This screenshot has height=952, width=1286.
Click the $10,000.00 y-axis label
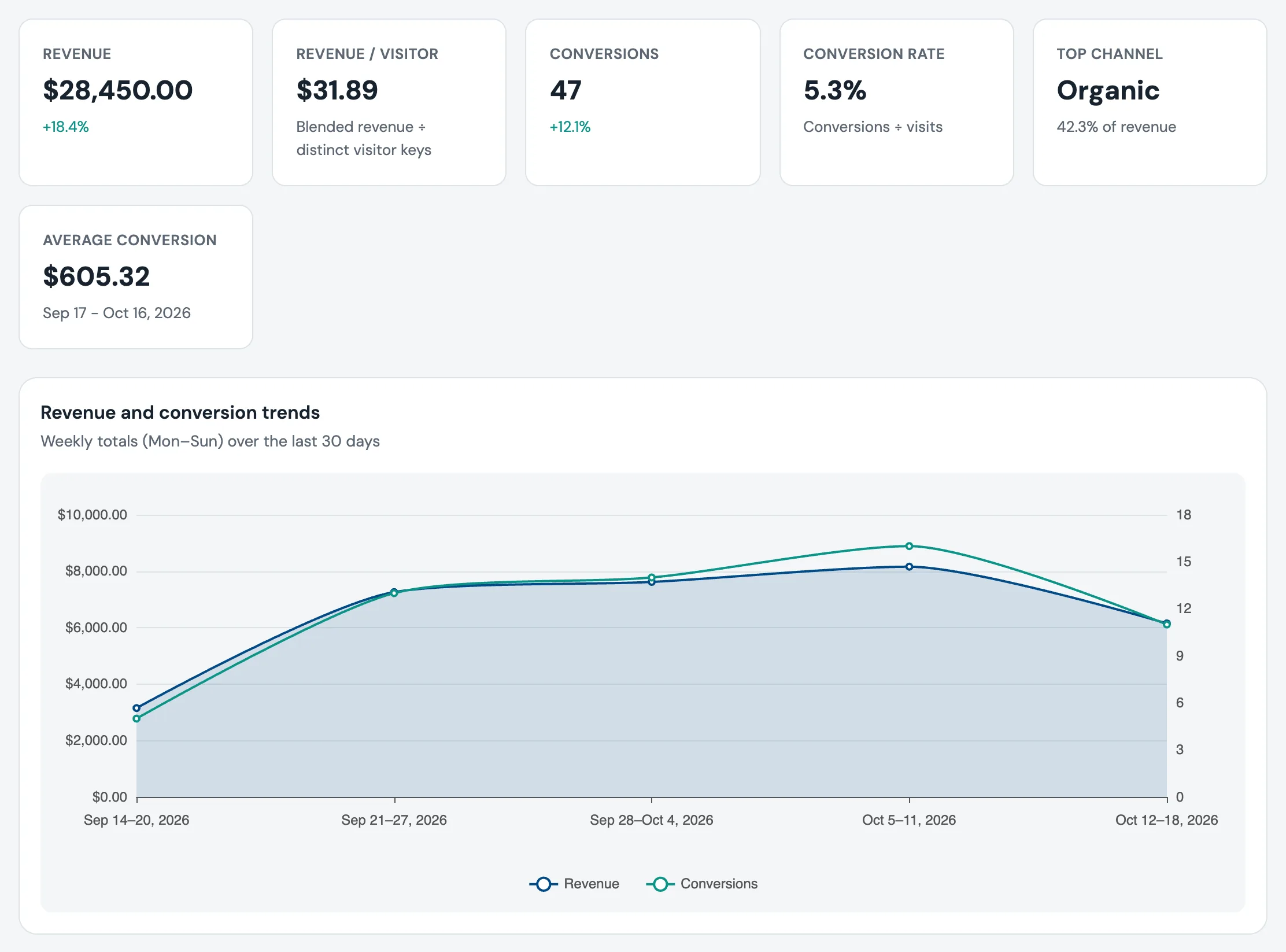pos(92,515)
